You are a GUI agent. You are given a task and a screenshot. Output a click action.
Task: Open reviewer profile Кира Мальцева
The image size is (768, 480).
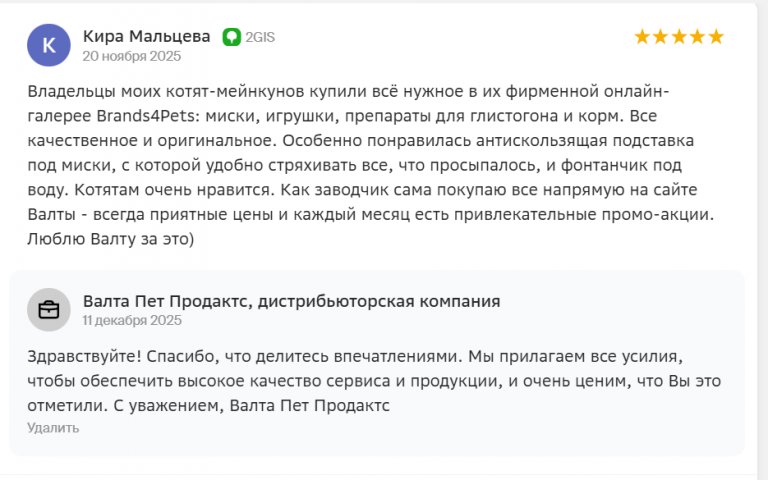pos(146,36)
